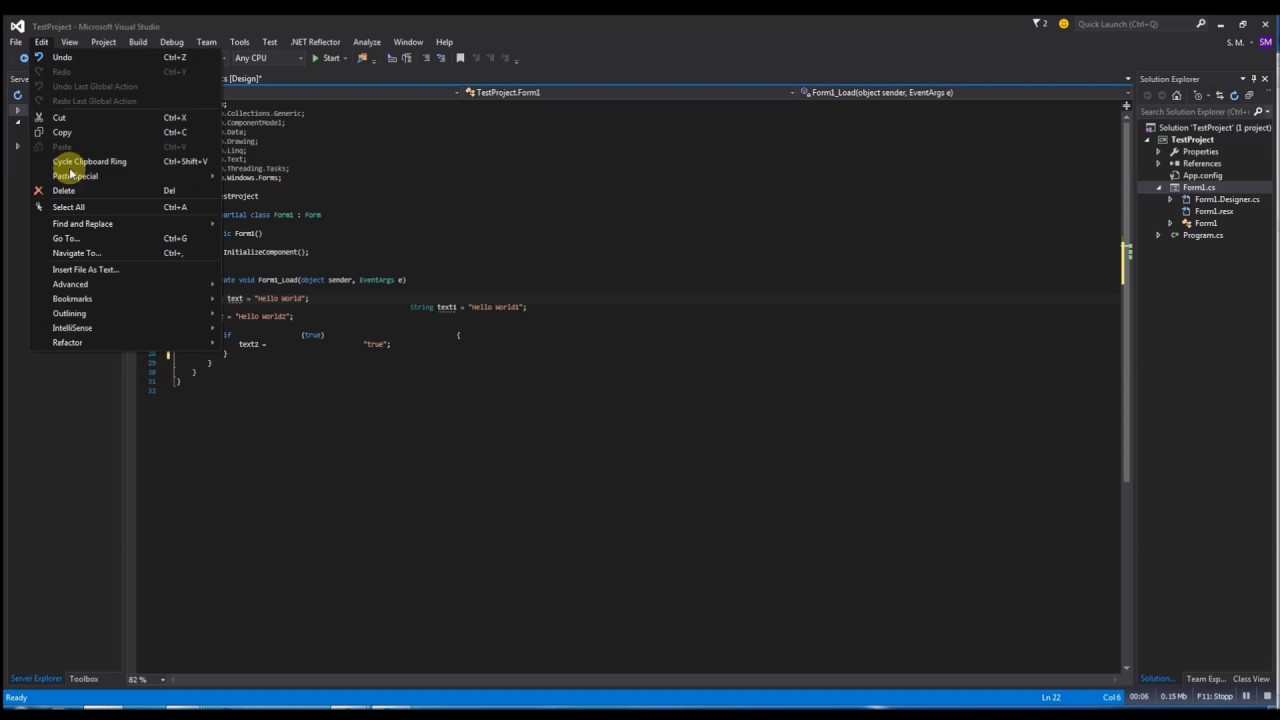Viewport: 1280px width, 720px height.
Task: Choose Insert File As Text...
Action: click(x=125, y=269)
